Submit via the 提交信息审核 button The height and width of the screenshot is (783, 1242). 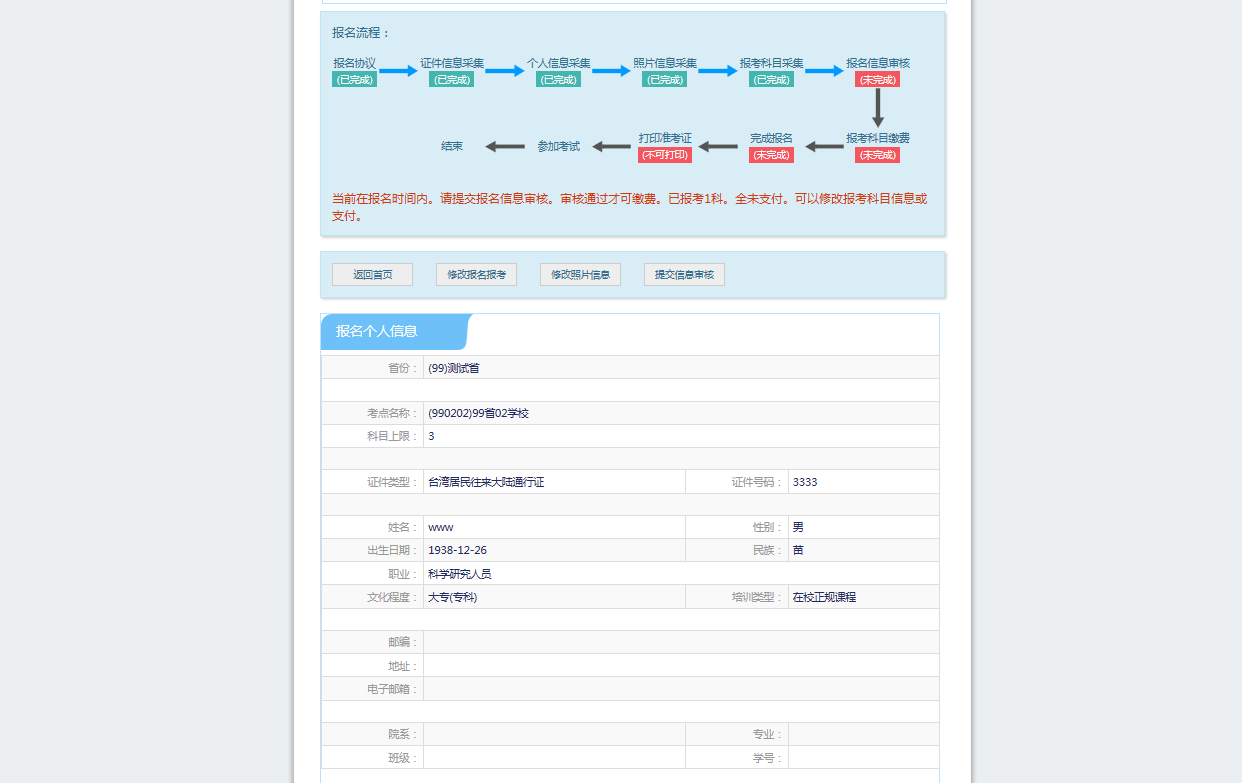(x=684, y=275)
